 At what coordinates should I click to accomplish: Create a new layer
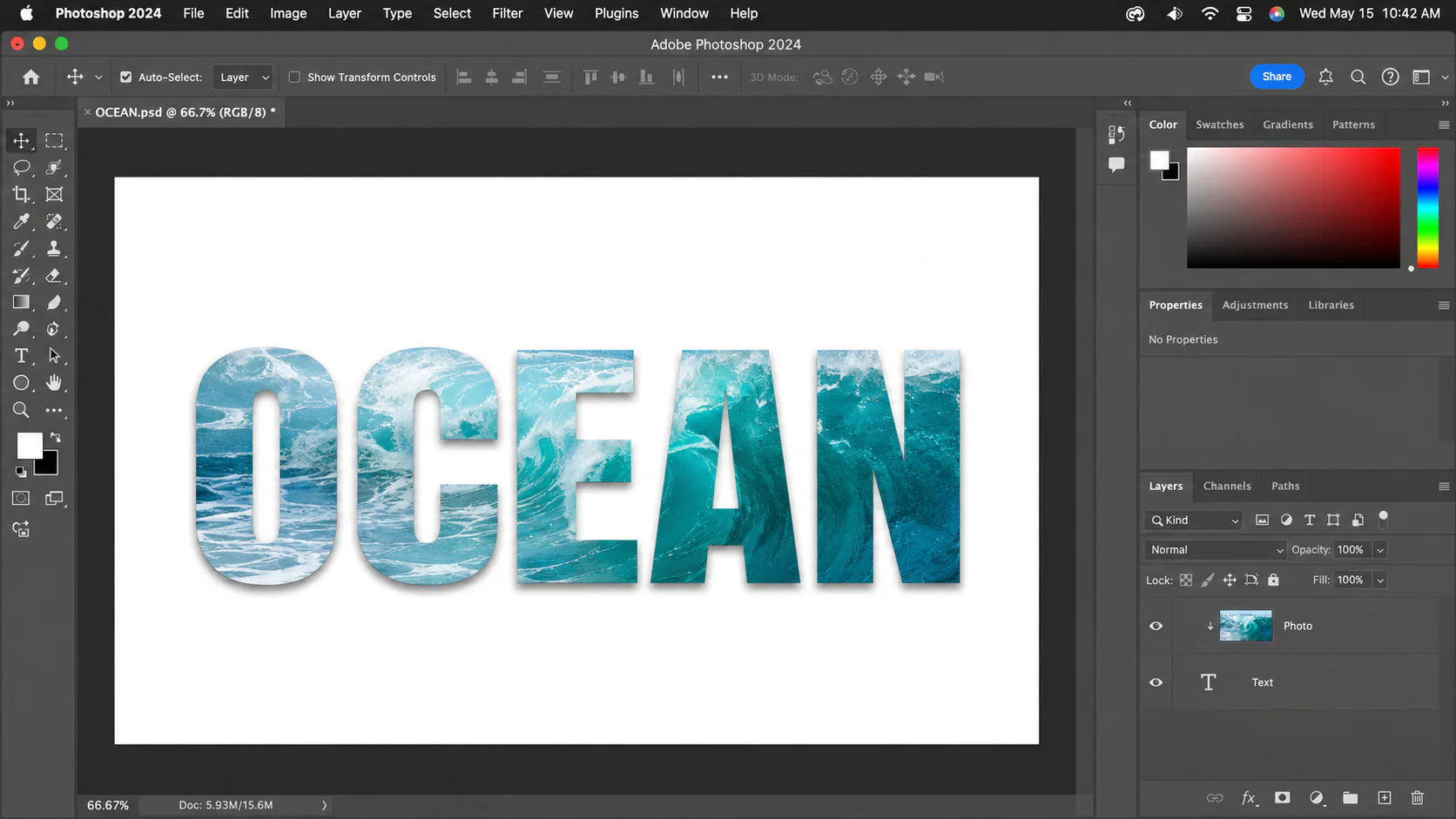pos(1385,797)
